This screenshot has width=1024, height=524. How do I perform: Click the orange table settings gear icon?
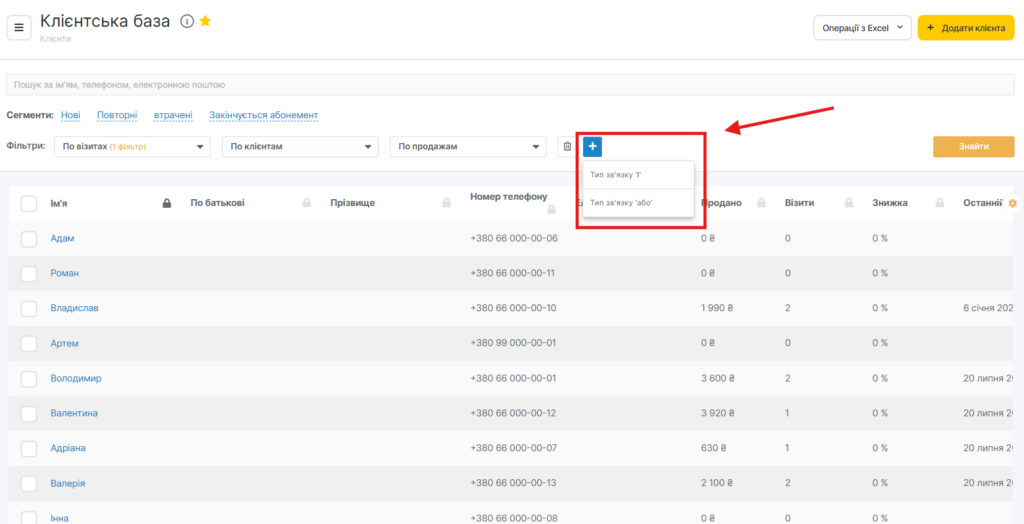click(x=1012, y=203)
